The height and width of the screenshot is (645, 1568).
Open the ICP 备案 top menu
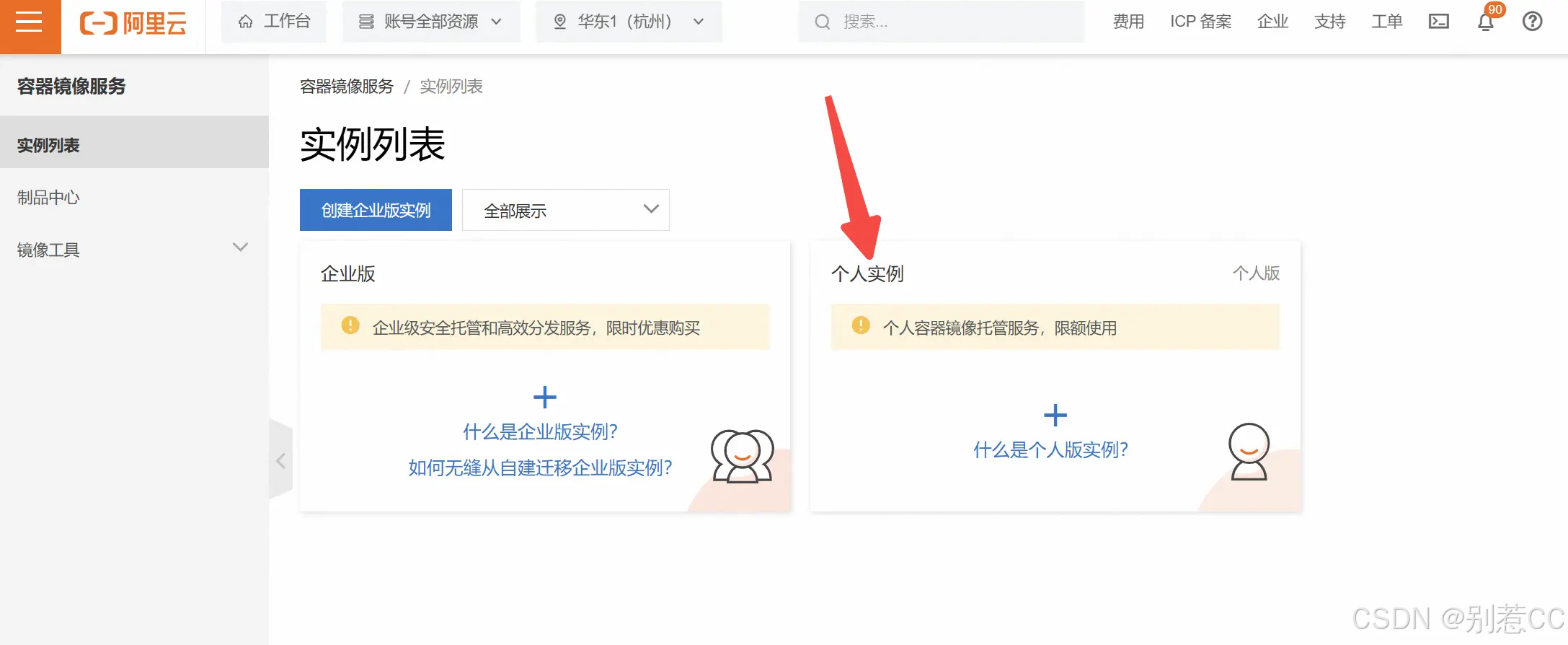click(1201, 22)
